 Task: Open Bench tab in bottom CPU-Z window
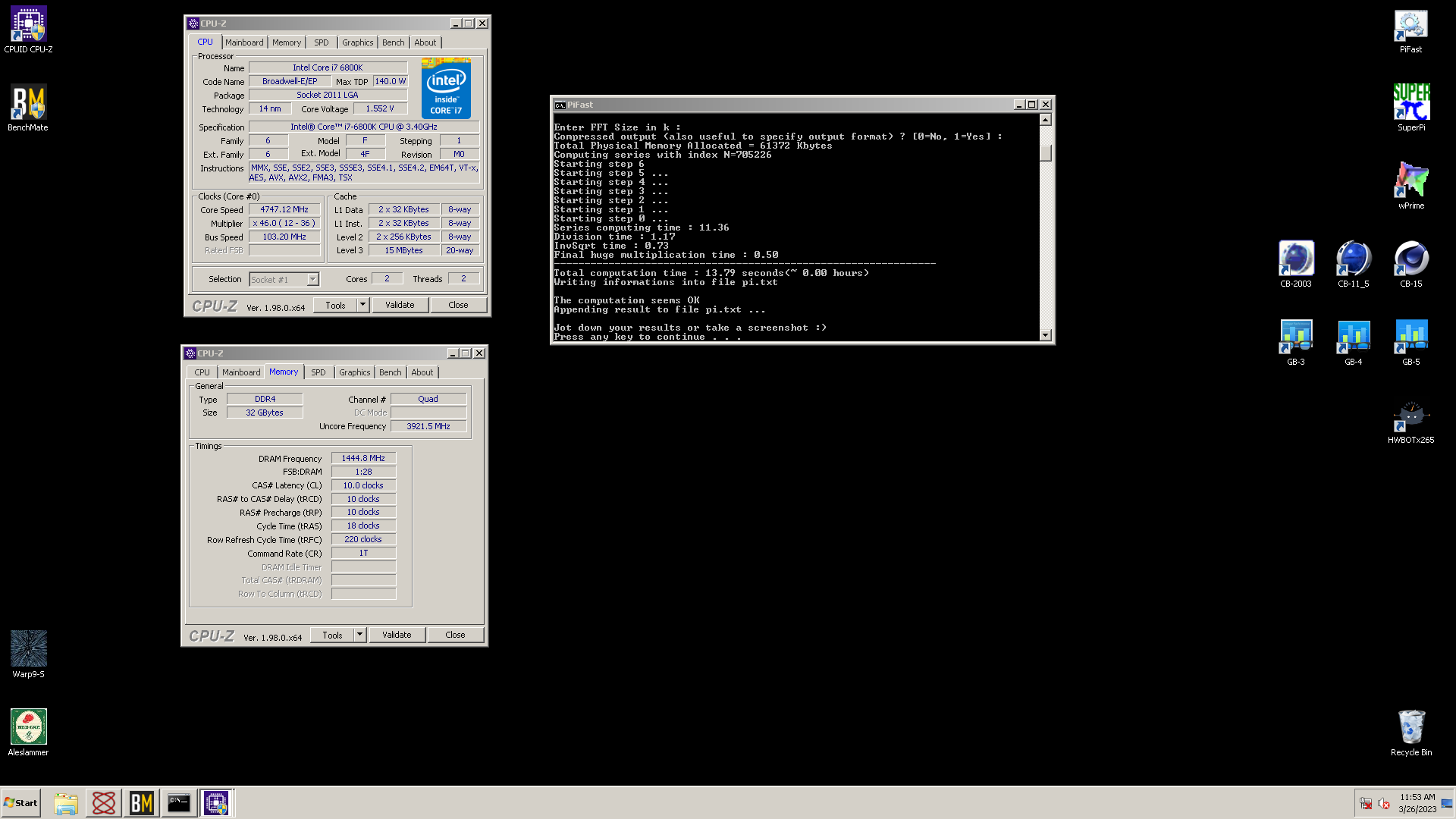(390, 372)
